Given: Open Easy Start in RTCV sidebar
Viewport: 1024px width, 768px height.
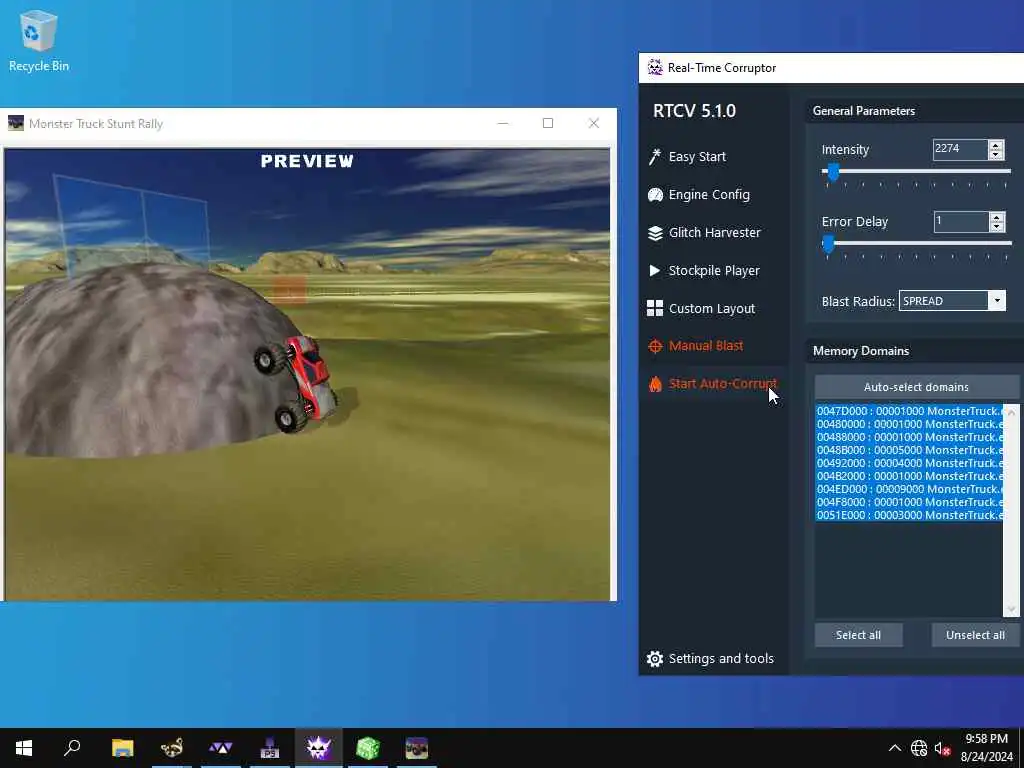Looking at the screenshot, I should point(687,157).
